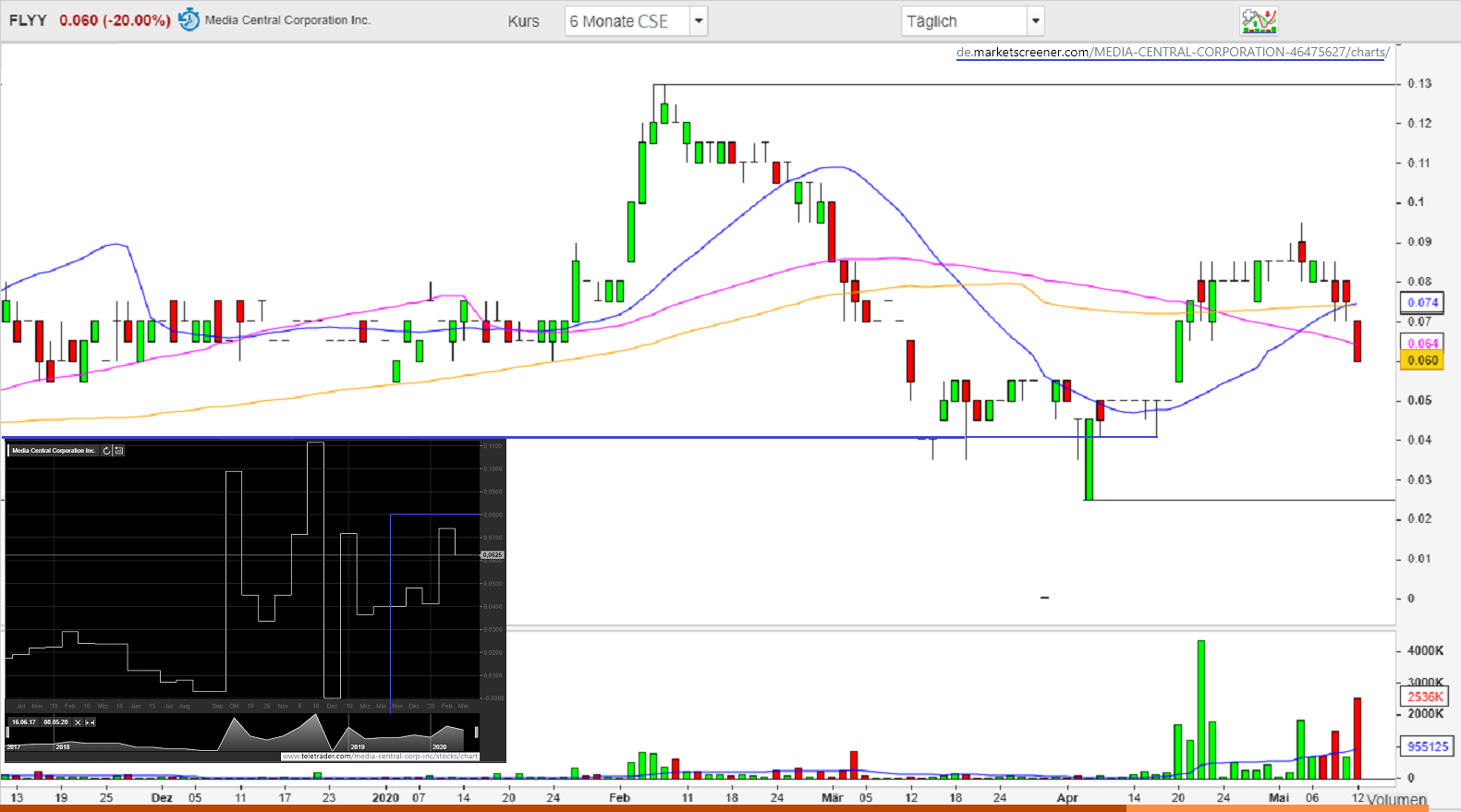Expand the arrow of the Täglich combo box
This screenshot has width=1461, height=812.
[x=1036, y=21]
